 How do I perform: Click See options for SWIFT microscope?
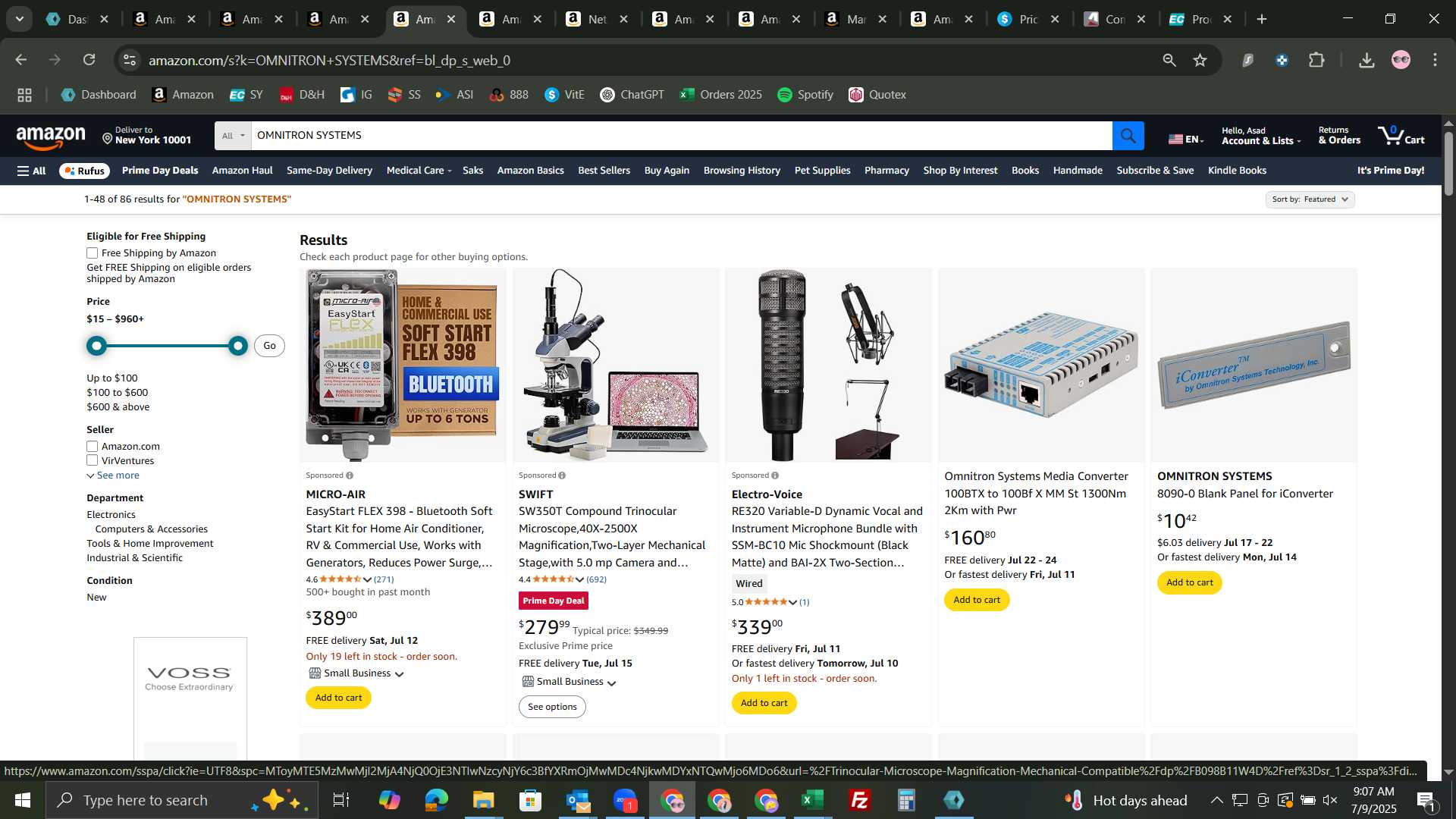coord(552,707)
